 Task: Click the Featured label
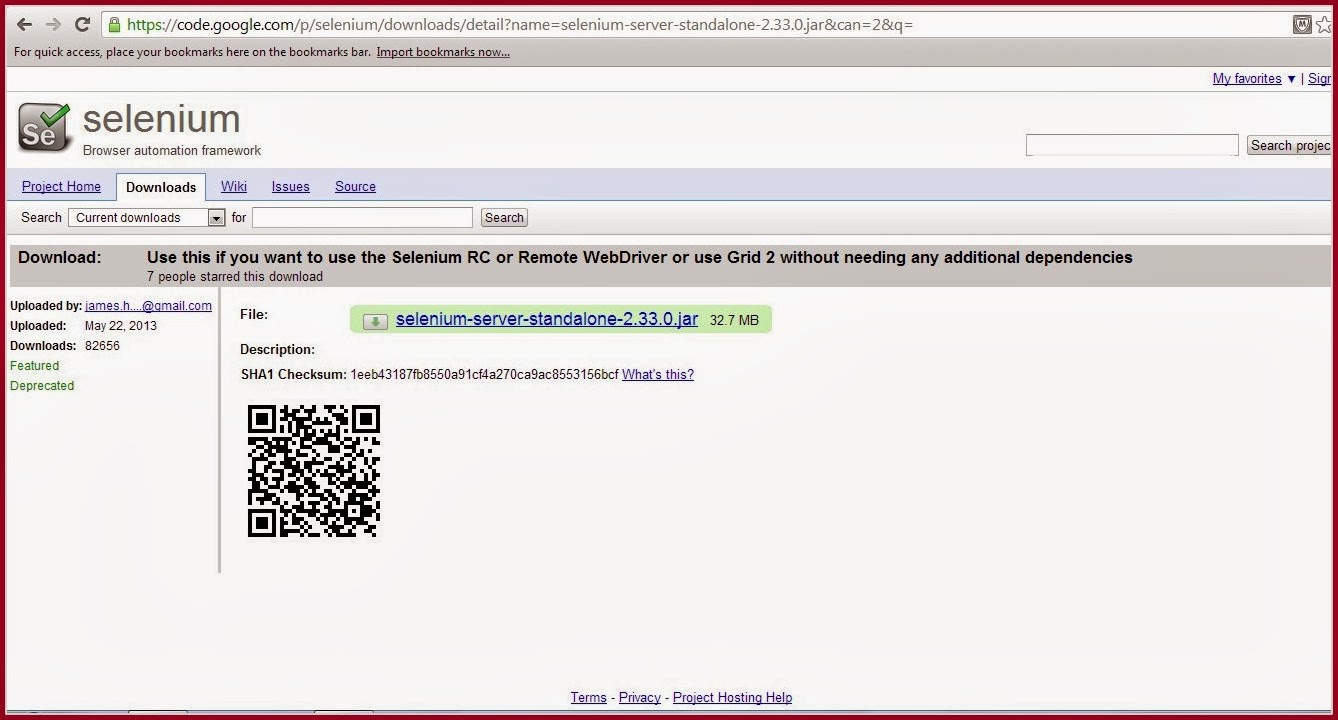coord(34,366)
